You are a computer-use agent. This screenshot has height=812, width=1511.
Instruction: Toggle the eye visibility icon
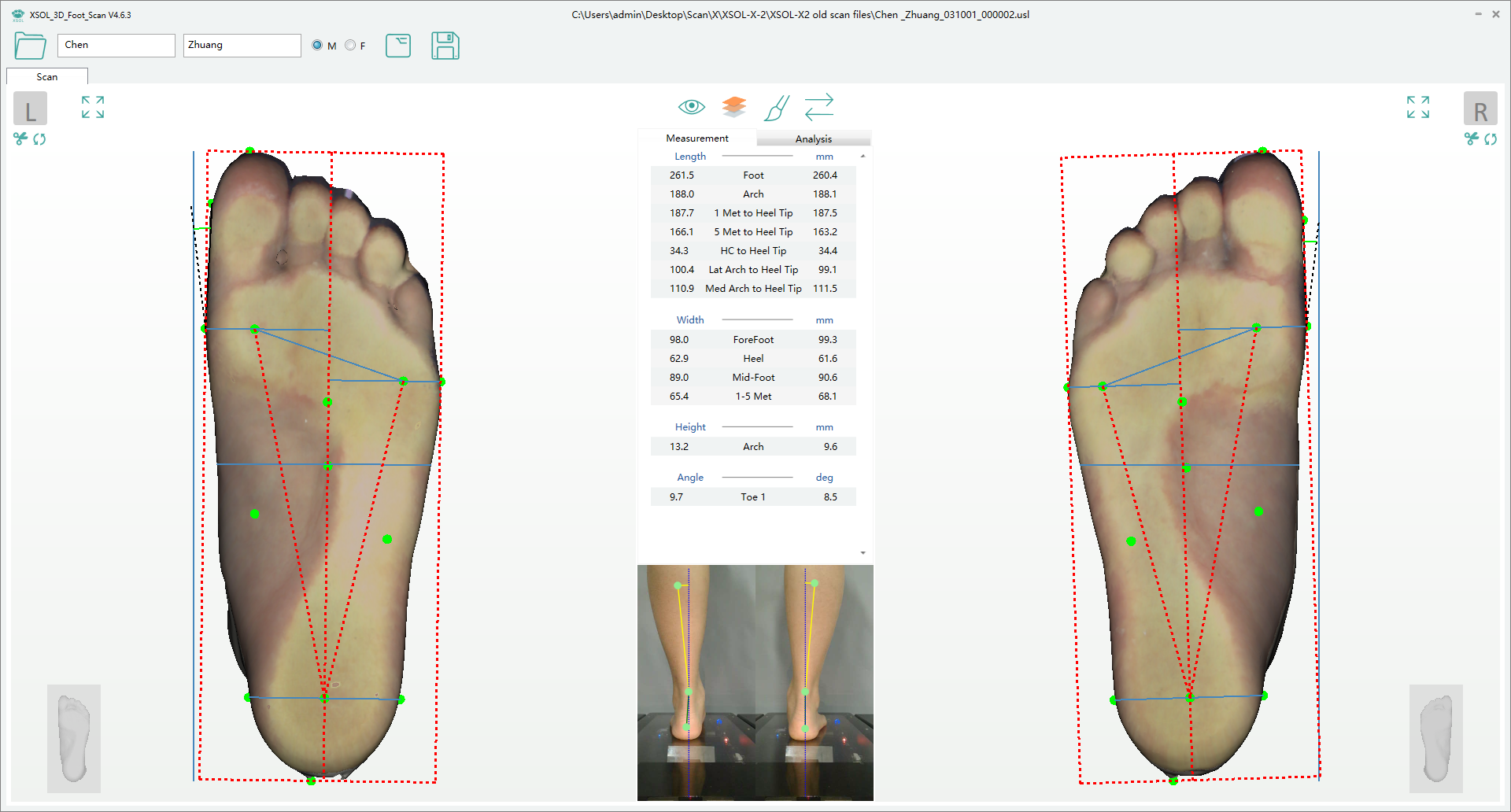(691, 106)
